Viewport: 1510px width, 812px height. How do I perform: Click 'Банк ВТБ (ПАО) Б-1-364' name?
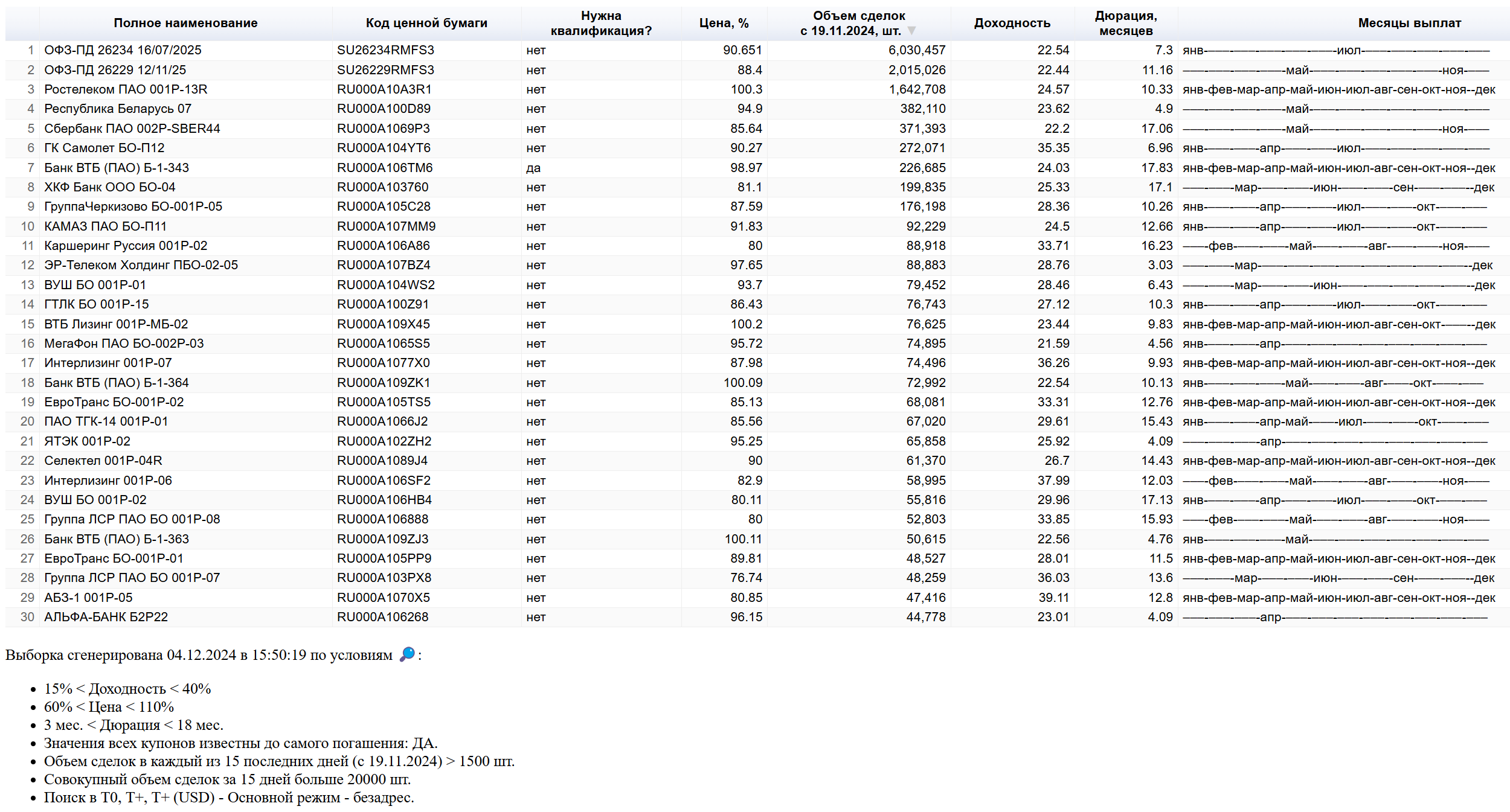[117, 383]
